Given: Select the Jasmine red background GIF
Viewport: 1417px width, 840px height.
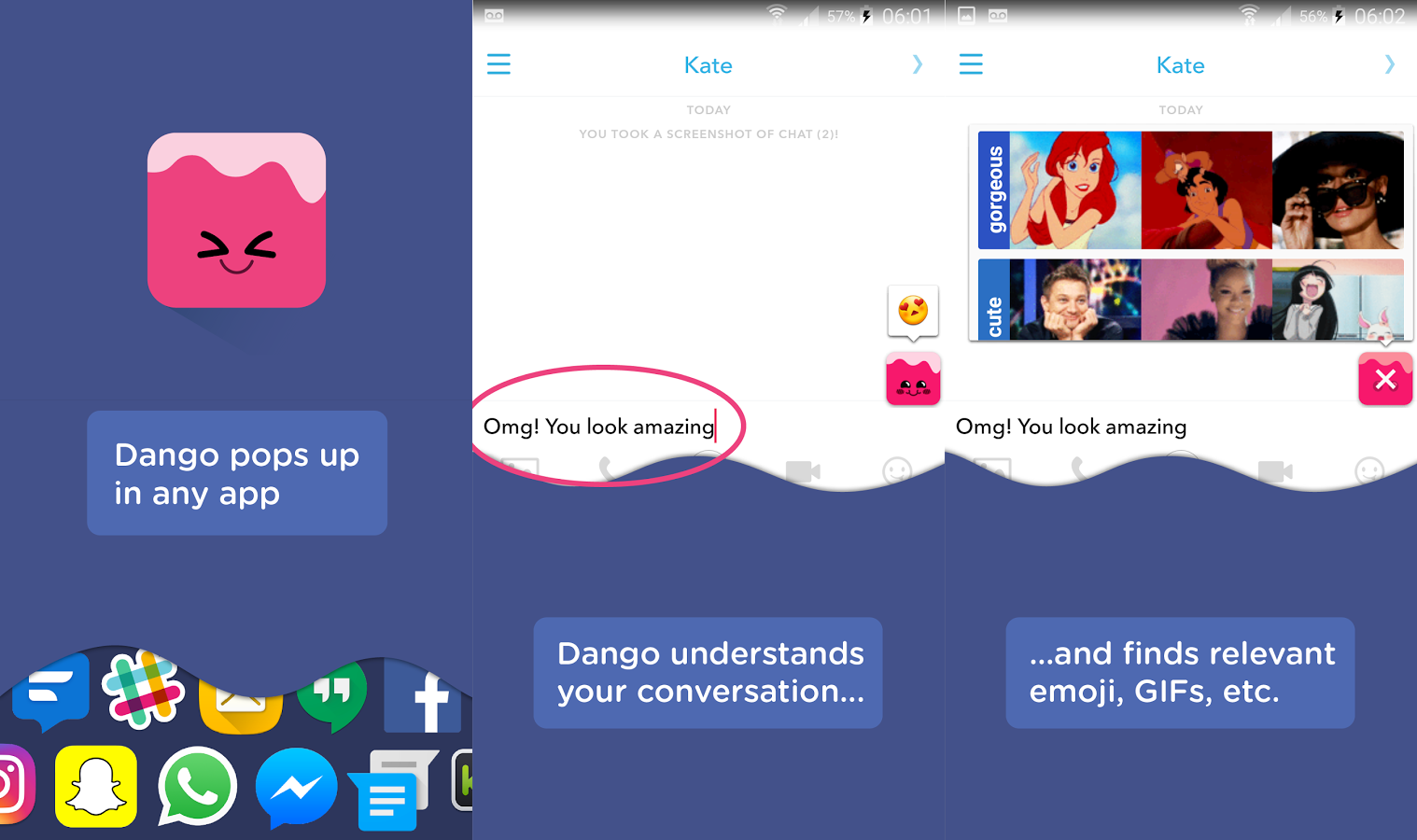Looking at the screenshot, I should pos(1207,189).
